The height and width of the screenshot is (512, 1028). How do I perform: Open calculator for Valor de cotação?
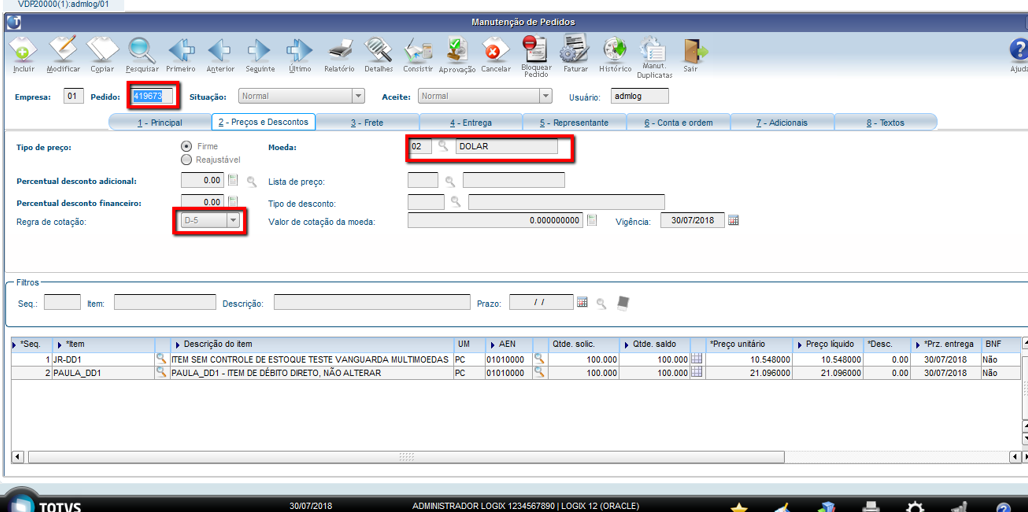pos(593,220)
